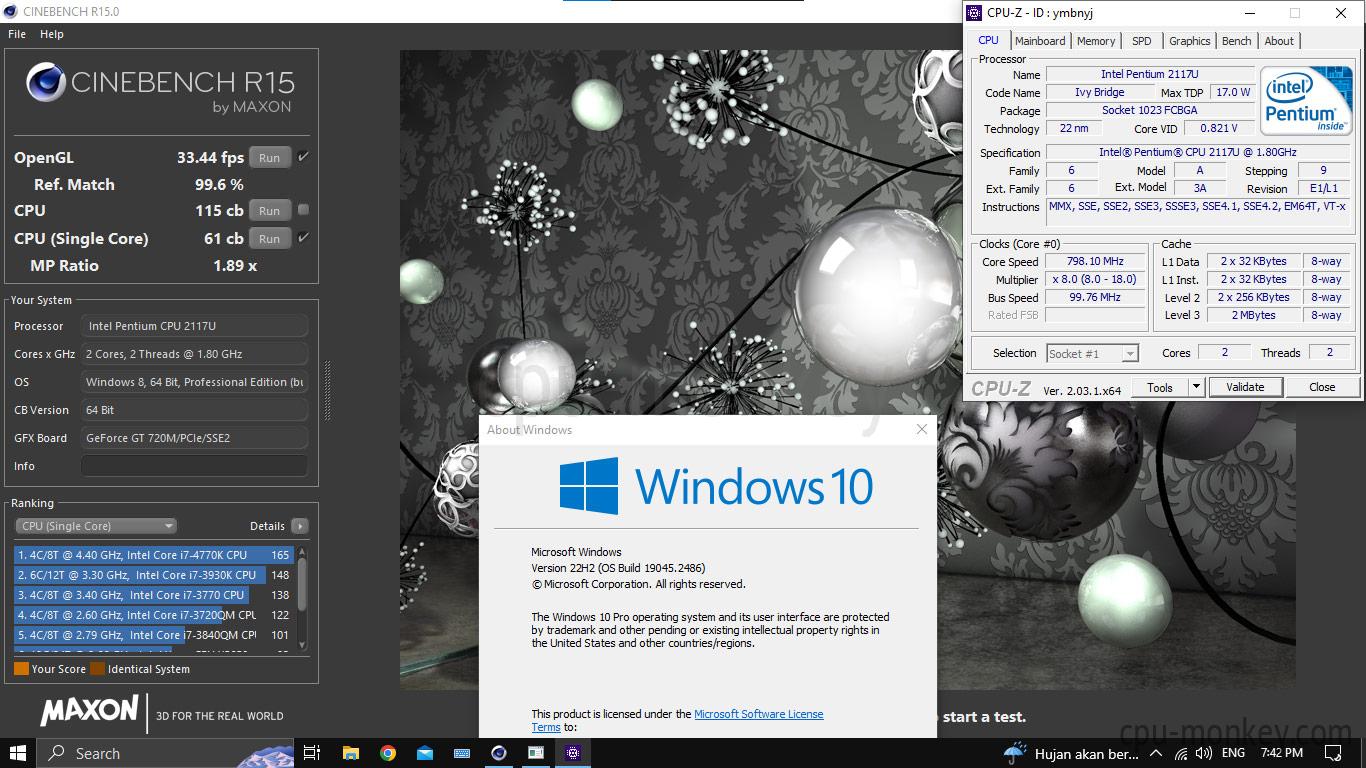Screen dimensions: 1366x768
Task: Open the Socket #1 selection dropdown
Action: pos(1092,353)
